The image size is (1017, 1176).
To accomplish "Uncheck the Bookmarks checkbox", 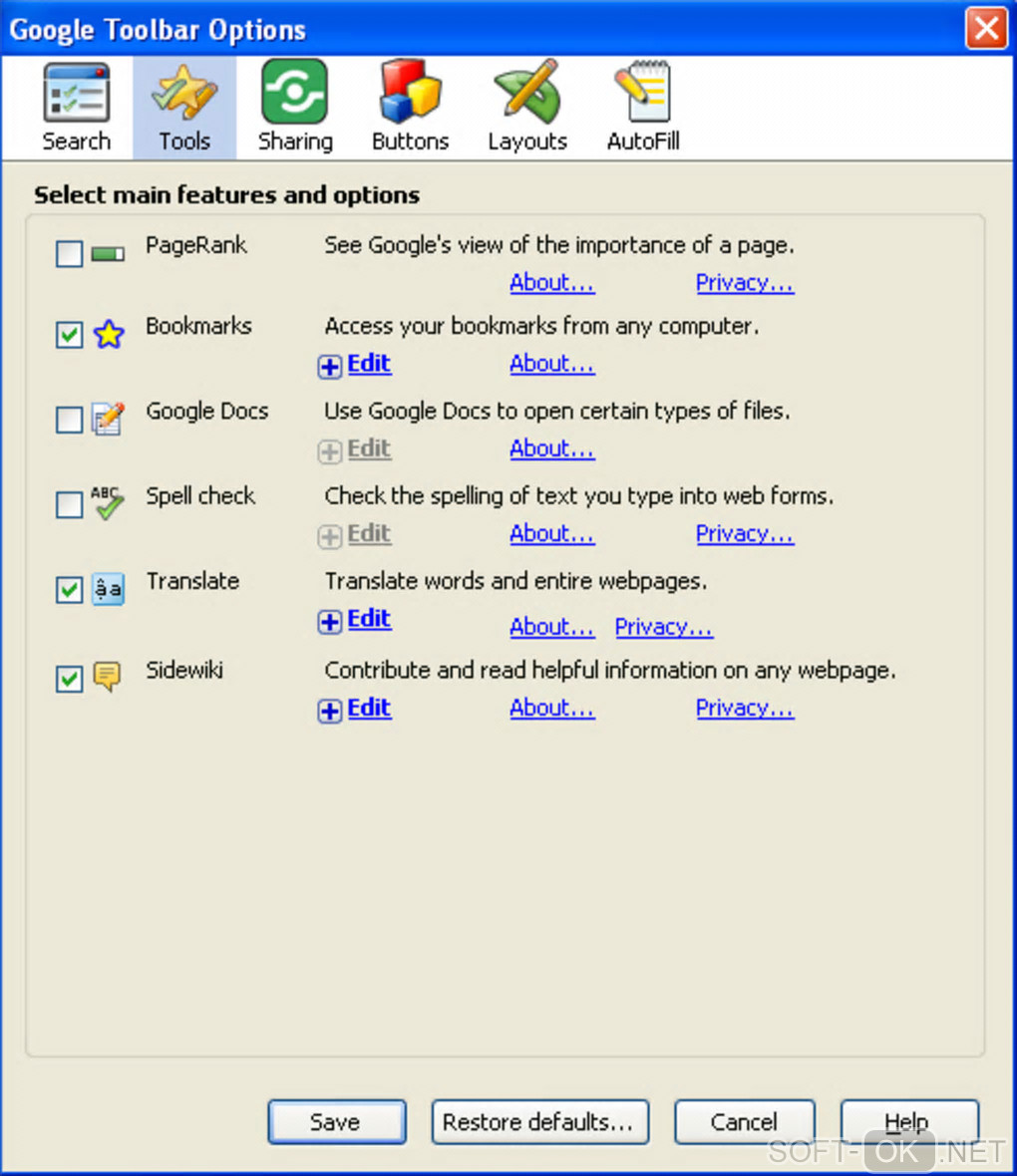I will (69, 335).
